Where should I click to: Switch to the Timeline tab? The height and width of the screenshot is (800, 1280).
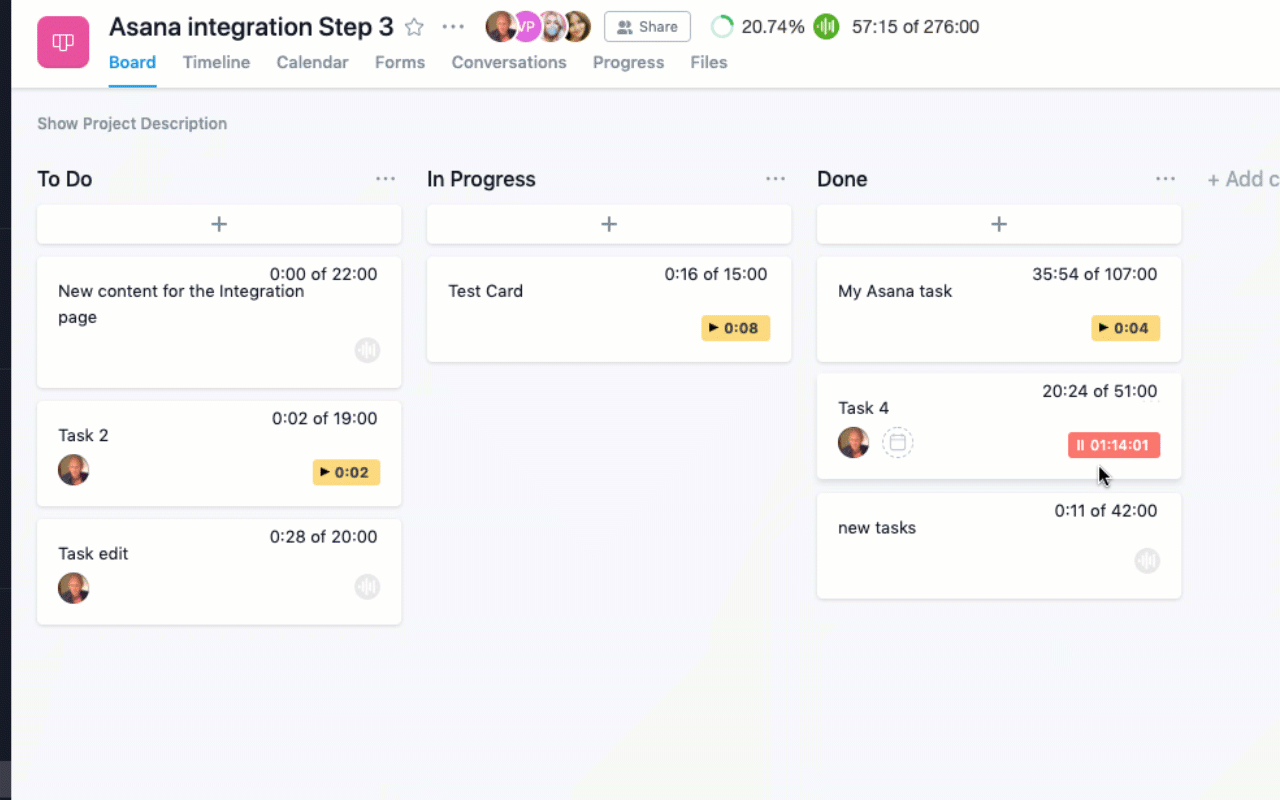point(216,62)
